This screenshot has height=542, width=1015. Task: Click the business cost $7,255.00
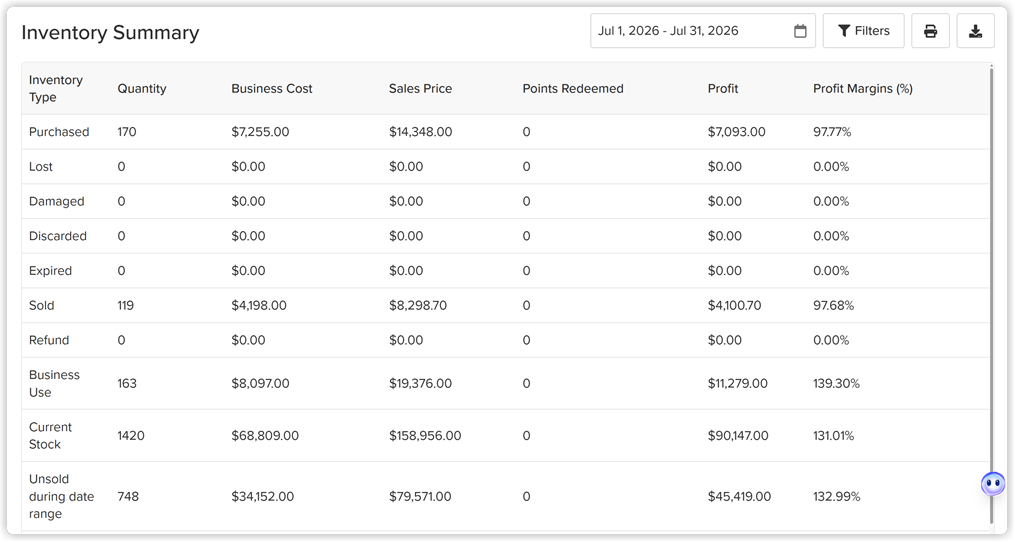(260, 132)
